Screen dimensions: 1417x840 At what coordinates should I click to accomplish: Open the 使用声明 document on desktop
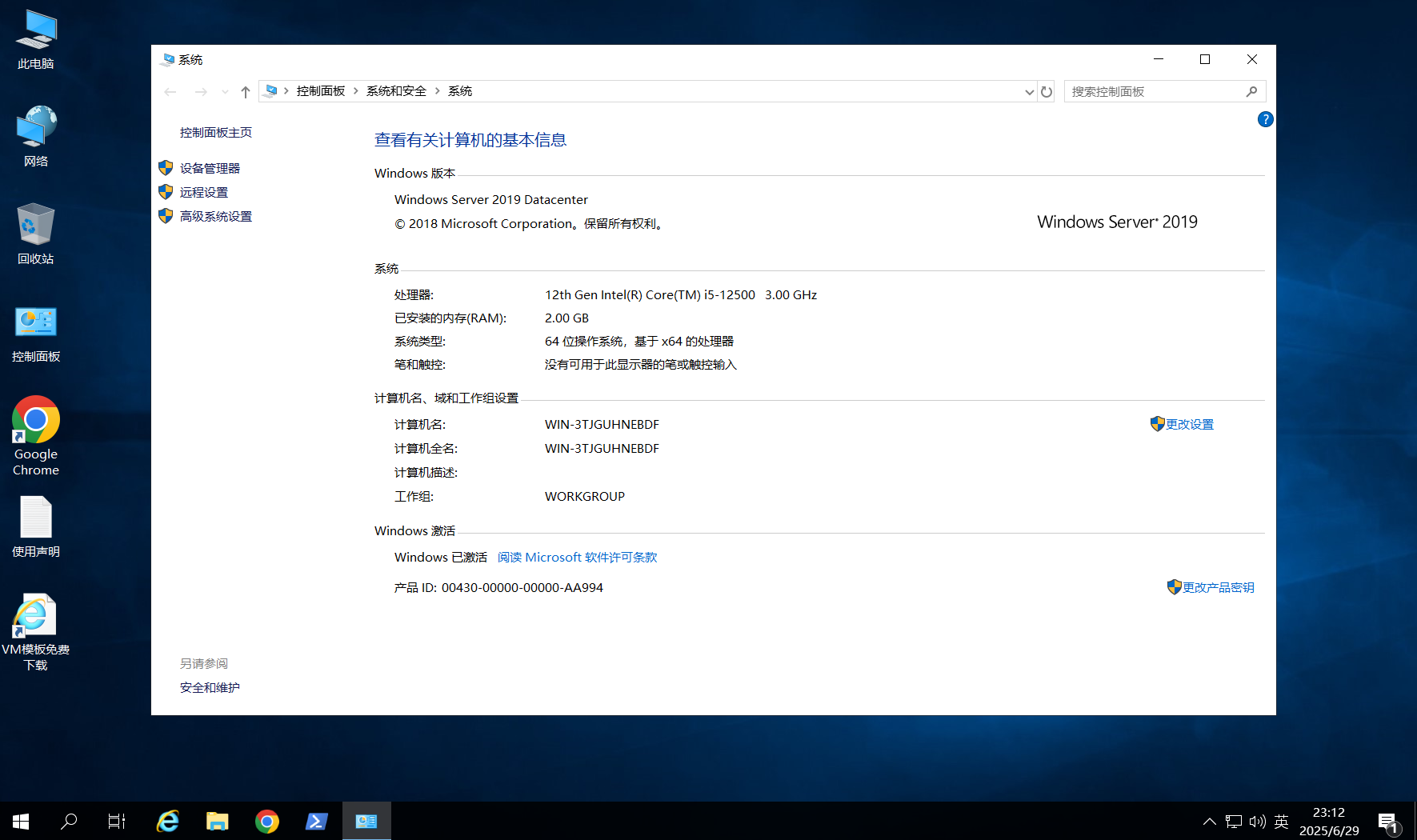pyautogui.click(x=36, y=526)
